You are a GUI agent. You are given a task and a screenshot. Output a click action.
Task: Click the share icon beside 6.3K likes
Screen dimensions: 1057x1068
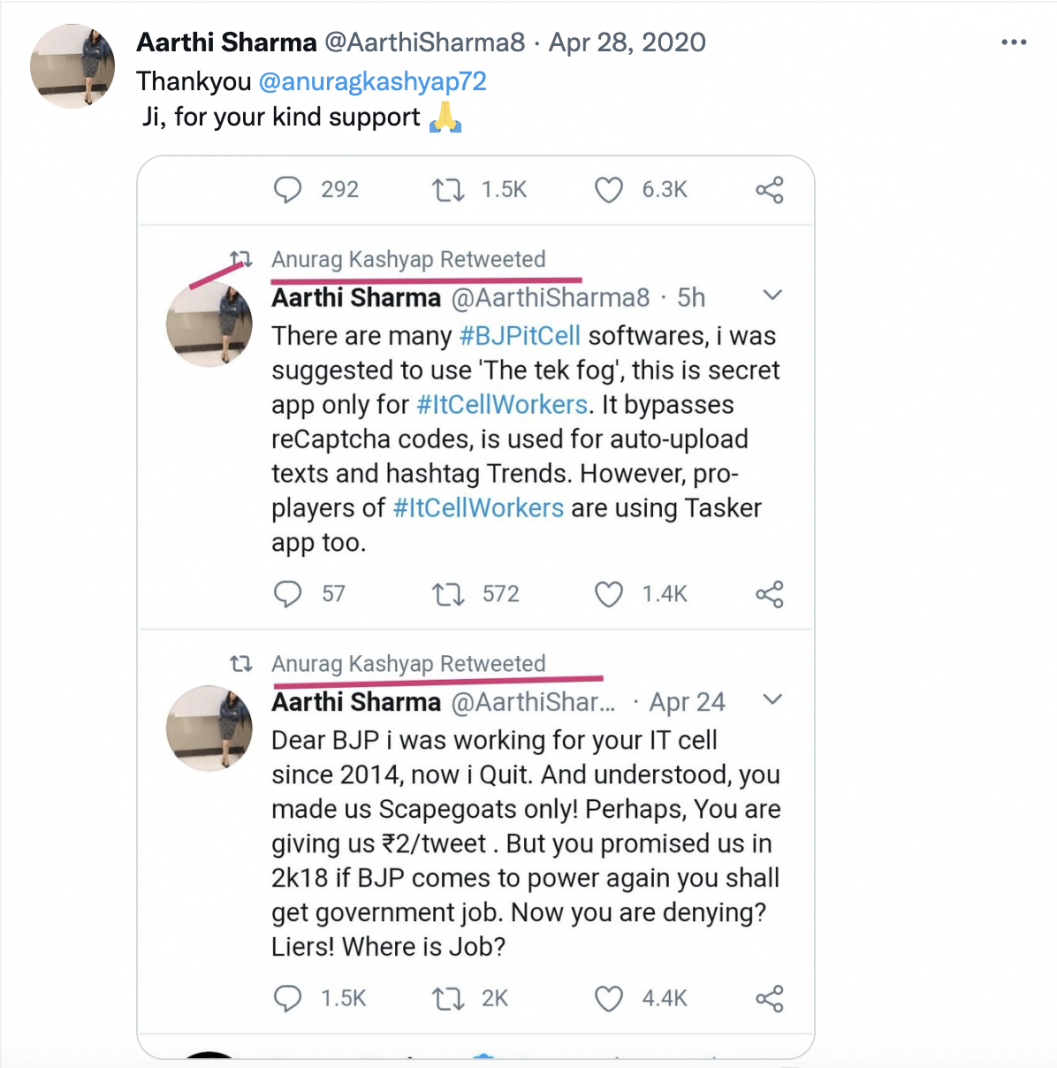tap(768, 190)
